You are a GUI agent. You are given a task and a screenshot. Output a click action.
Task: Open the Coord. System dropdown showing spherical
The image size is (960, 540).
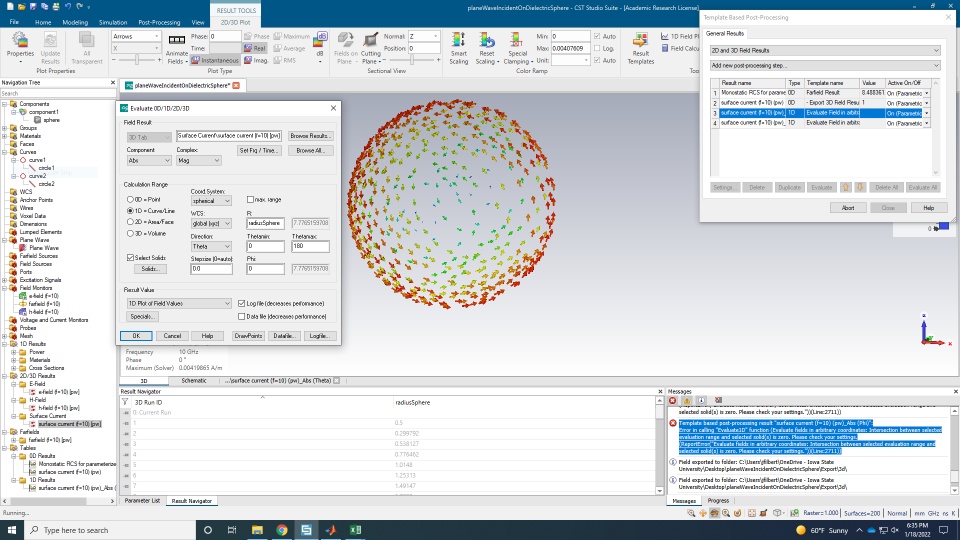(211, 201)
